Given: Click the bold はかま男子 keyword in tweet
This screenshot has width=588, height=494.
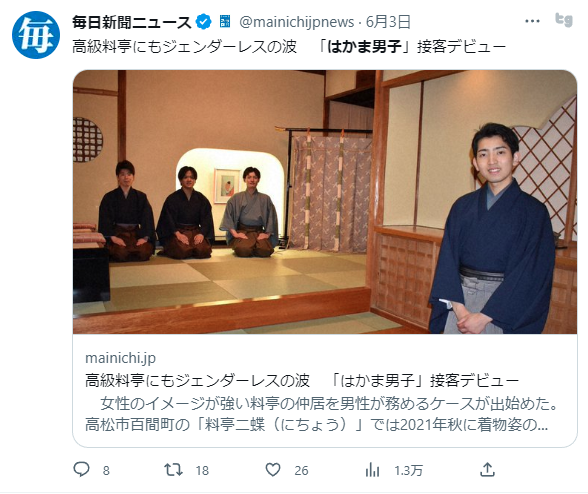Looking at the screenshot, I should (x=364, y=47).
